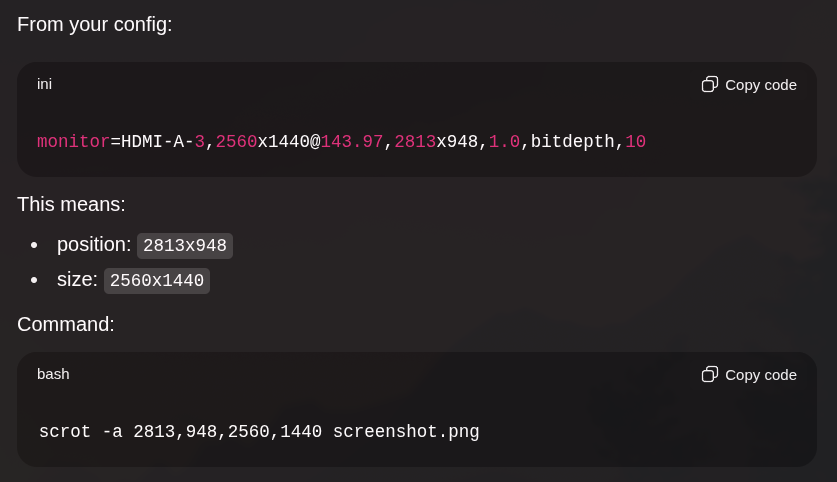Screen dimensions: 837x482
Task: Click the 'Copy code' text above the scrot command
Action: [761, 375]
